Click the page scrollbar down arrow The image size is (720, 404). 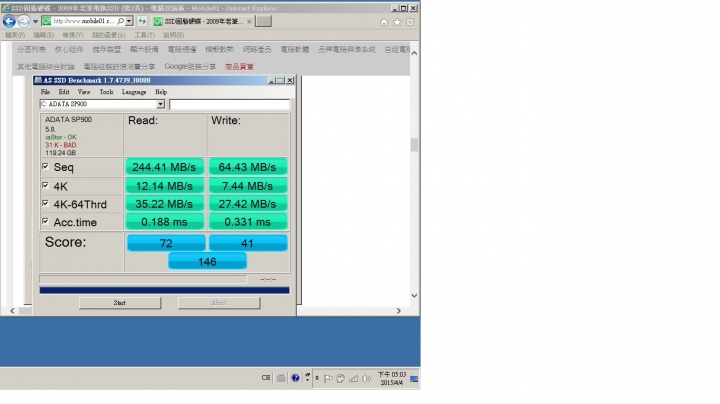coord(414,296)
